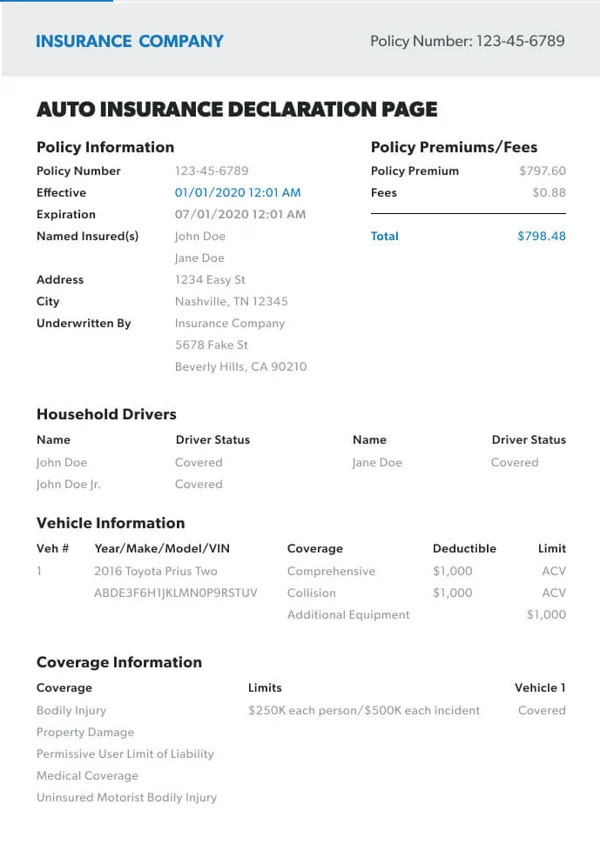The width and height of the screenshot is (600, 844).
Task: Click the Additional Equipment coverage row
Action: 348,615
